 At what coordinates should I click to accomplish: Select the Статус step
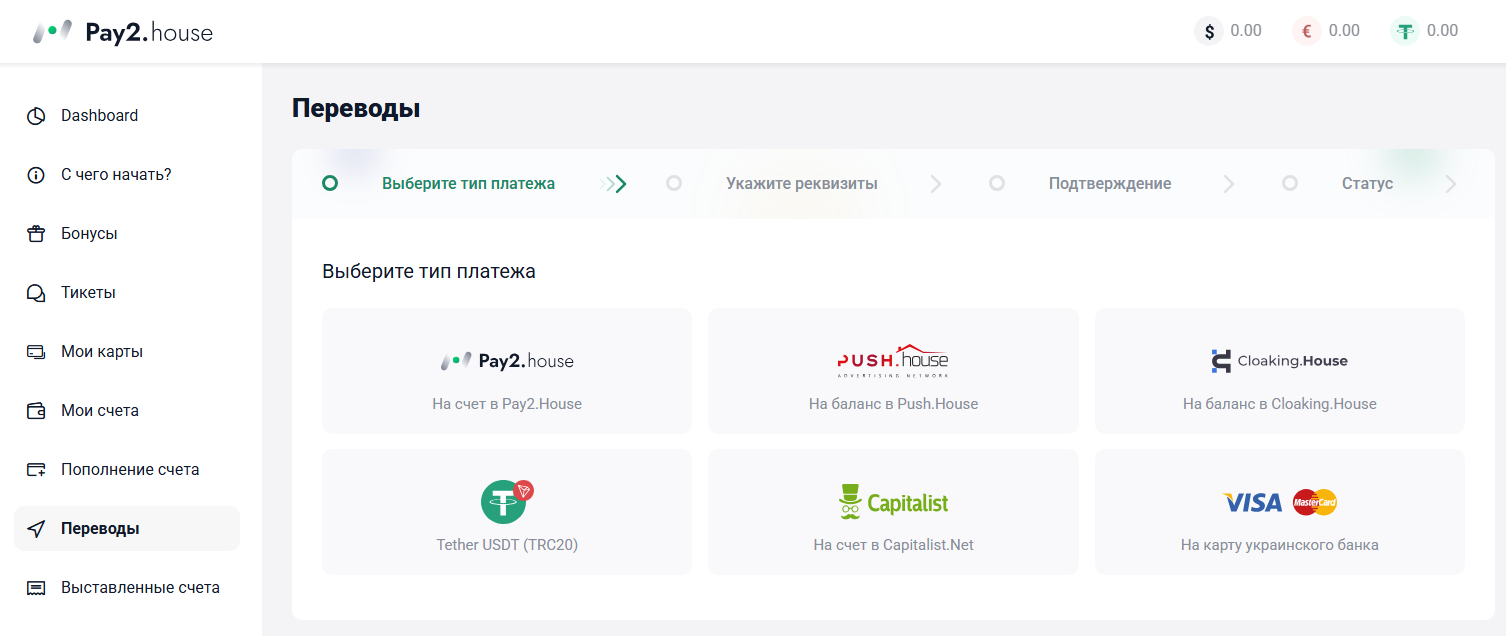tap(1367, 184)
